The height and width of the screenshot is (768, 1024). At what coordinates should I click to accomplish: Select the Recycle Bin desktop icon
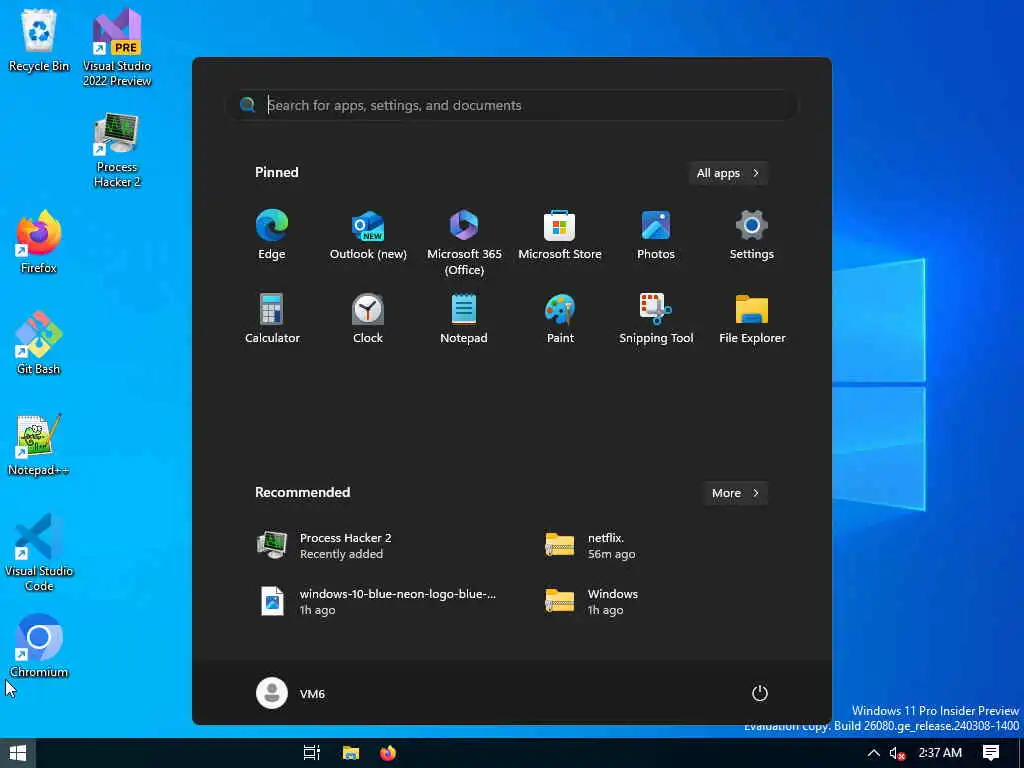pos(39,40)
